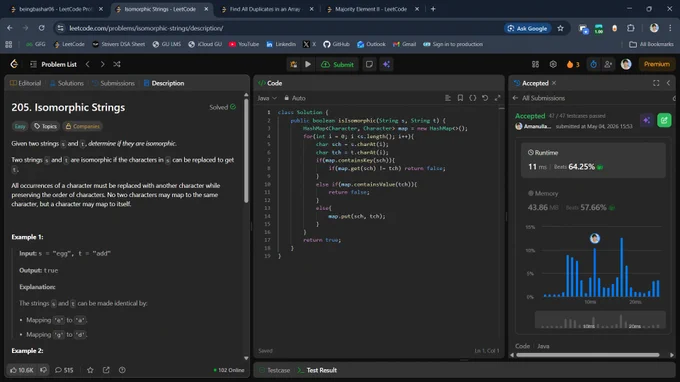Share the problem link icon
This screenshot has width=680, height=382.
[x=106, y=370]
